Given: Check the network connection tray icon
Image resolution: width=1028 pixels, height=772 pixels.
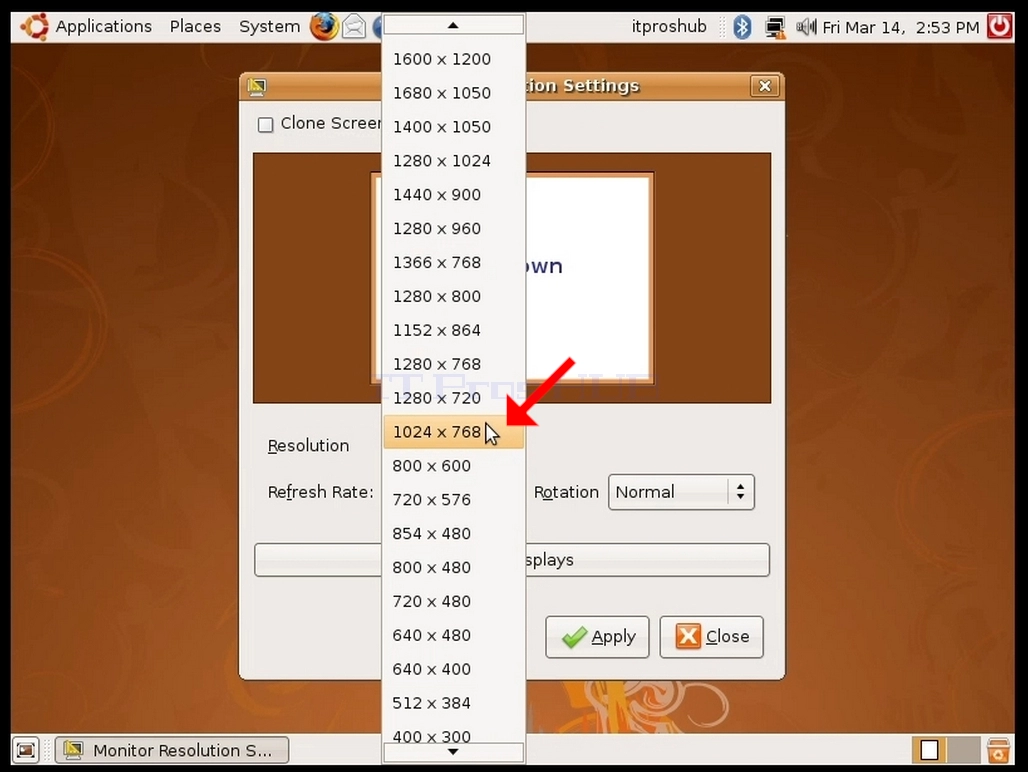Looking at the screenshot, I should click(775, 28).
